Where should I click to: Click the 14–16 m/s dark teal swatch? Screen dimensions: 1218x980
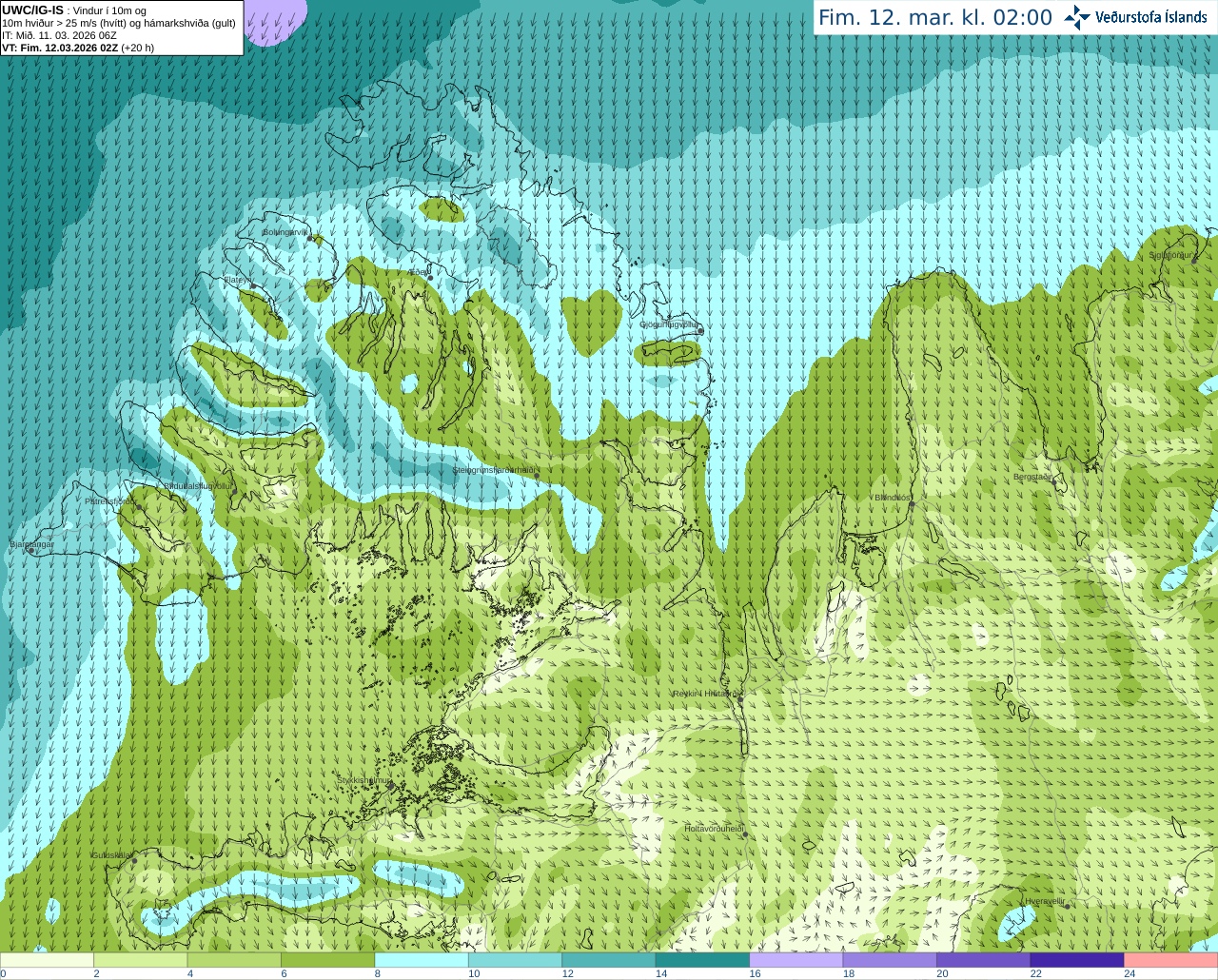click(702, 960)
